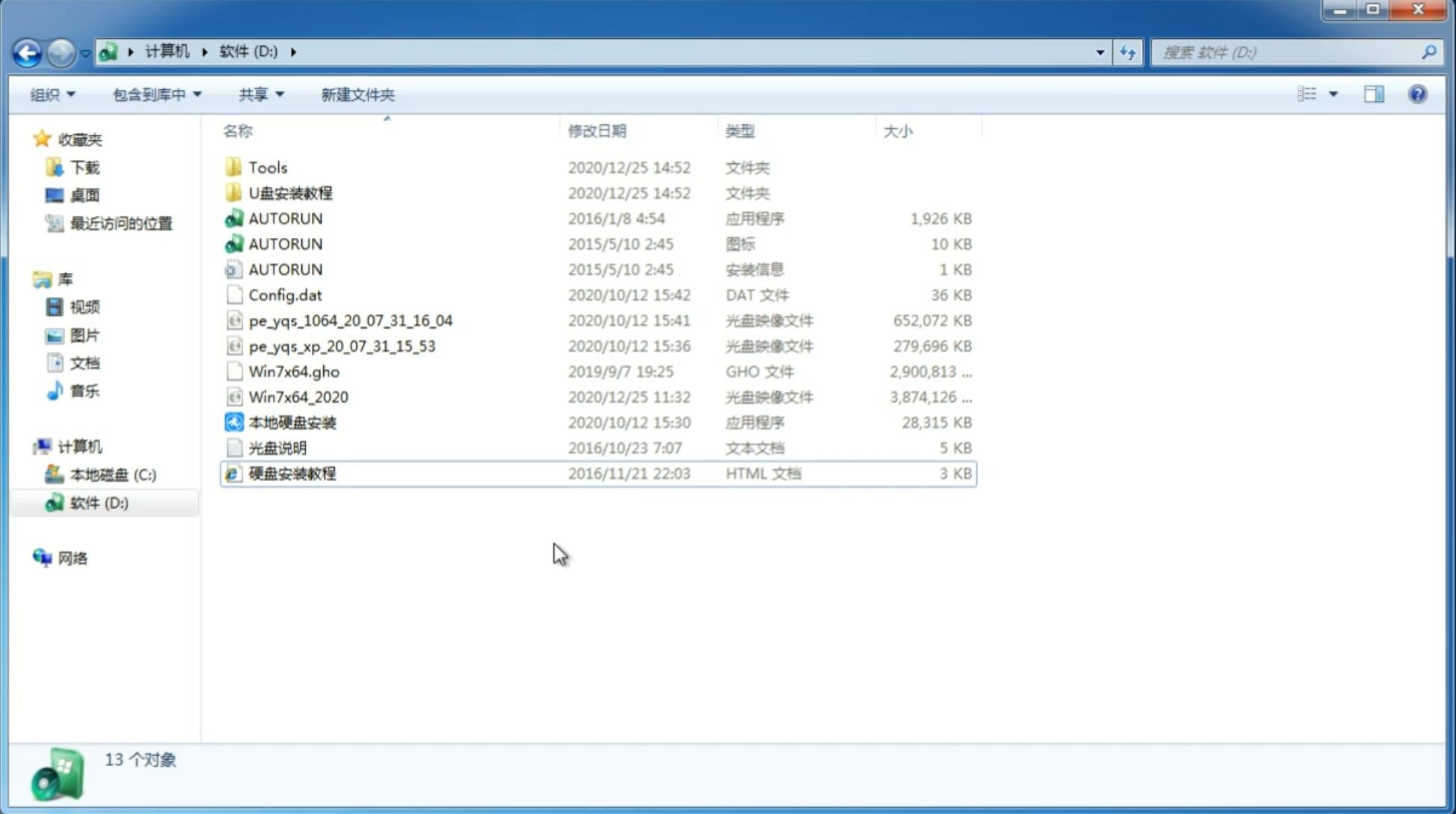The image size is (1456, 814).
Task: Open Win7x64_2020 disc image file
Action: point(299,397)
